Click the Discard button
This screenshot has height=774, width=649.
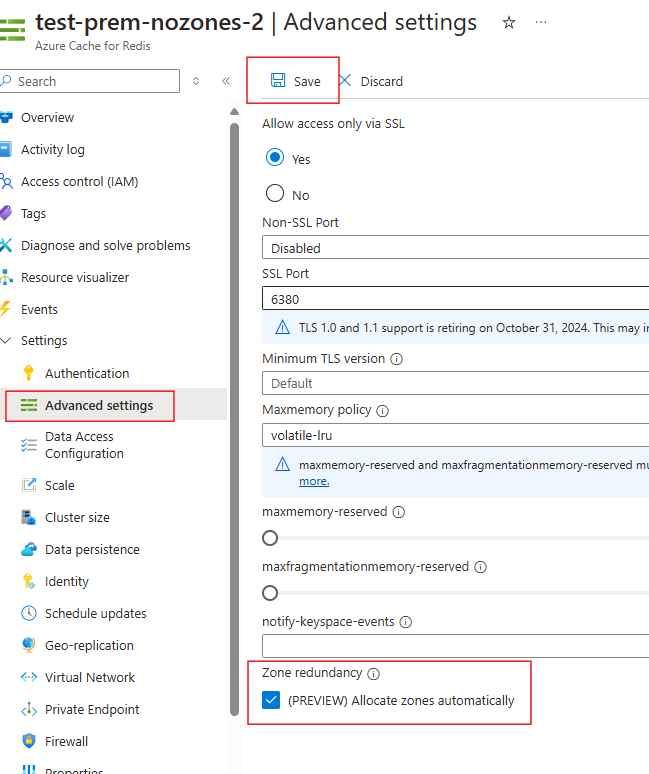coord(371,81)
